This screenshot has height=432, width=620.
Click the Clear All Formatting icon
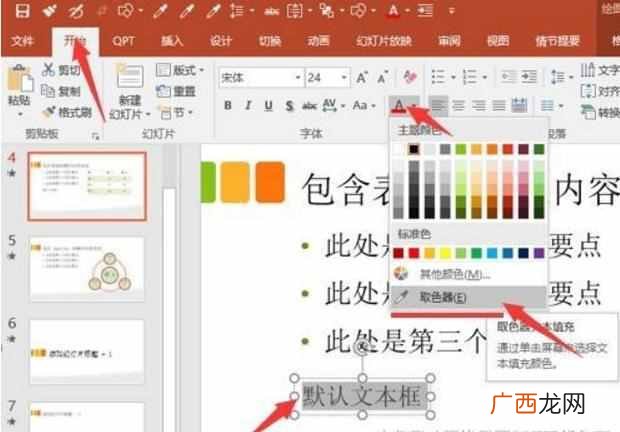coord(410,77)
